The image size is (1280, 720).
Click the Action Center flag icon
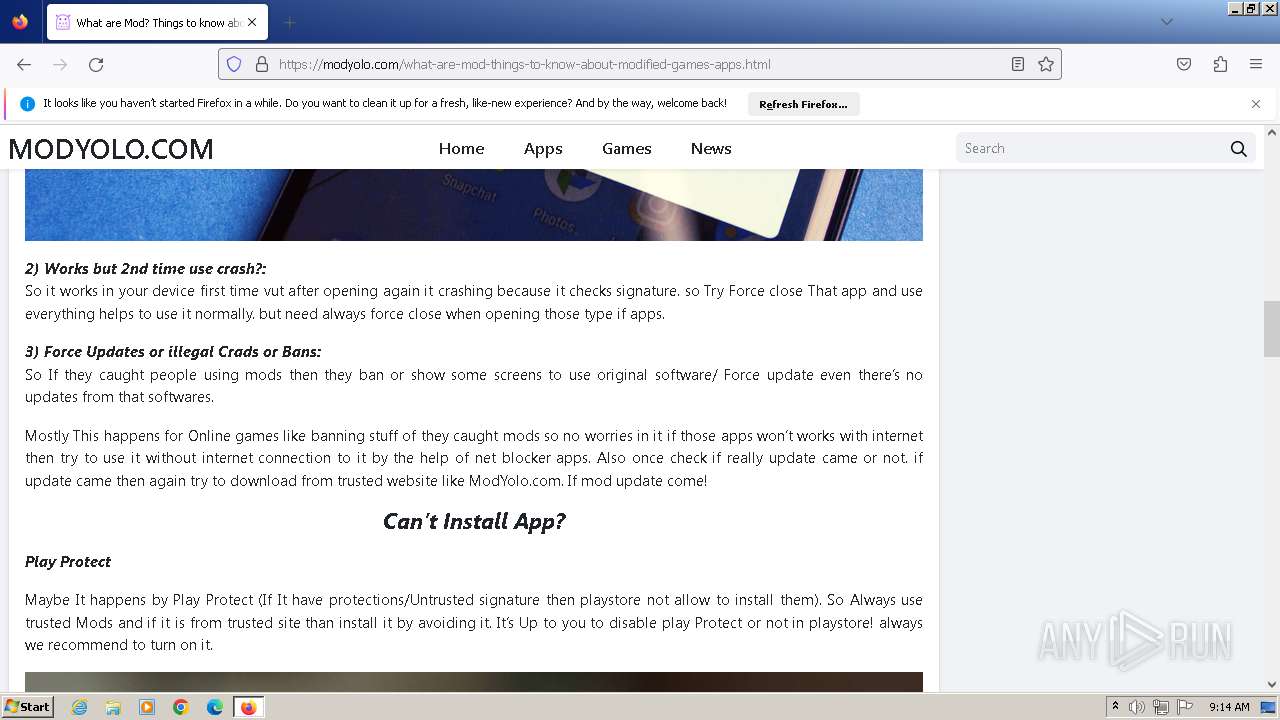[1185, 707]
